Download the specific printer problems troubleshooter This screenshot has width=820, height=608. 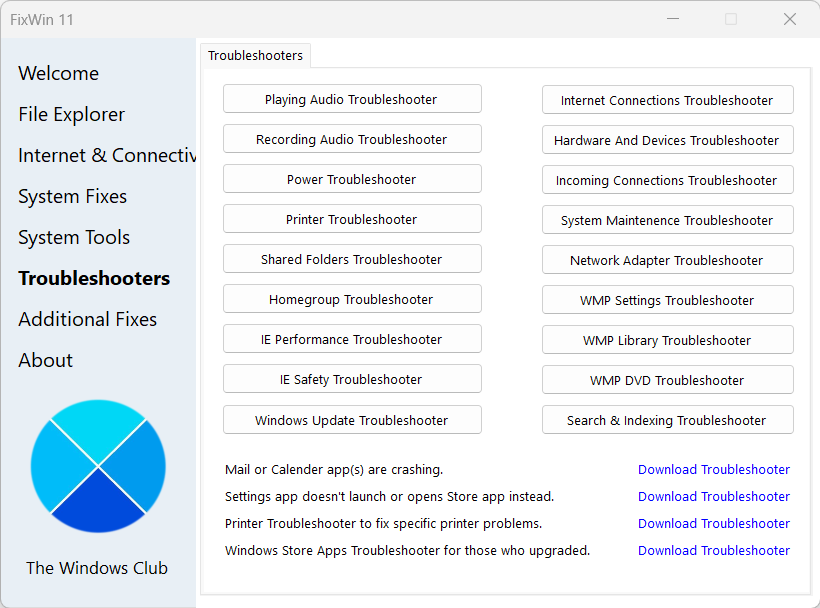coord(714,523)
